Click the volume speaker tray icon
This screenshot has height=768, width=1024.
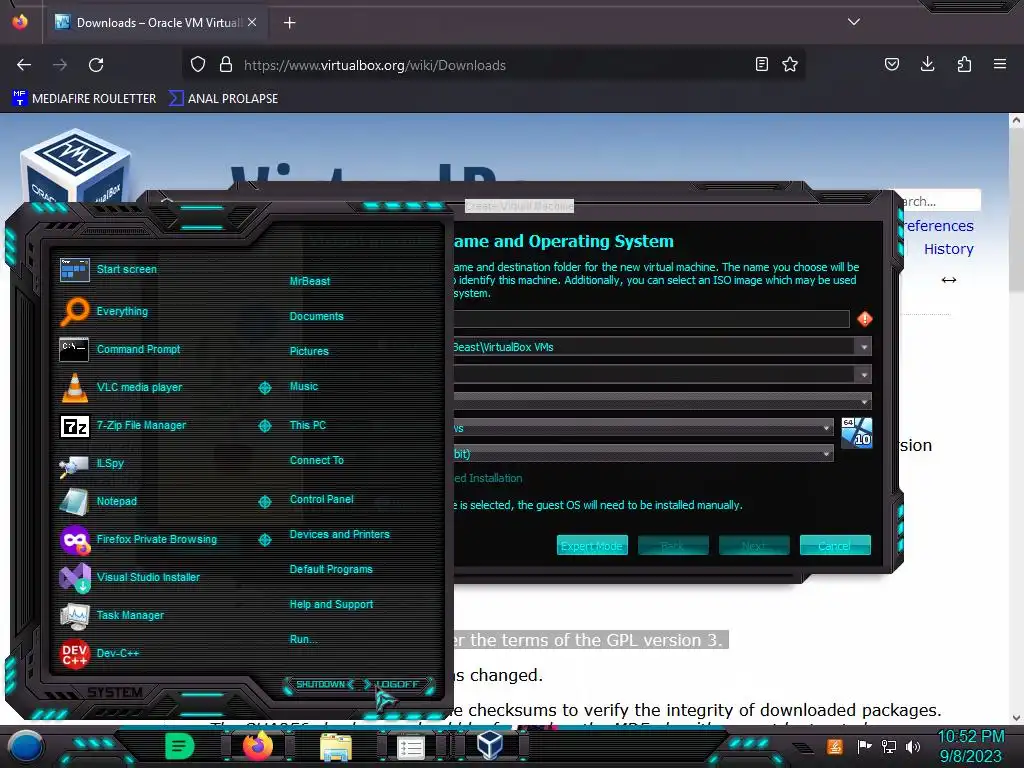point(913,746)
